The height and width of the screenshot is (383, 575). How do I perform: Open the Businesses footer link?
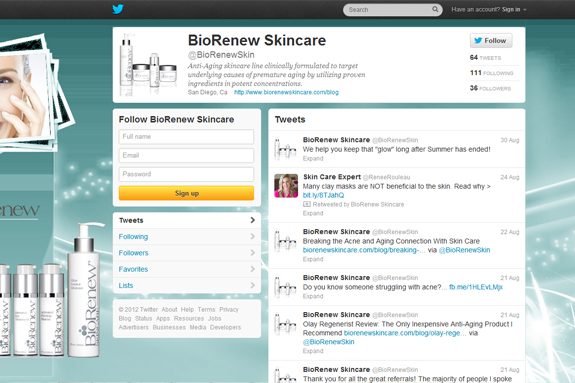169,327
